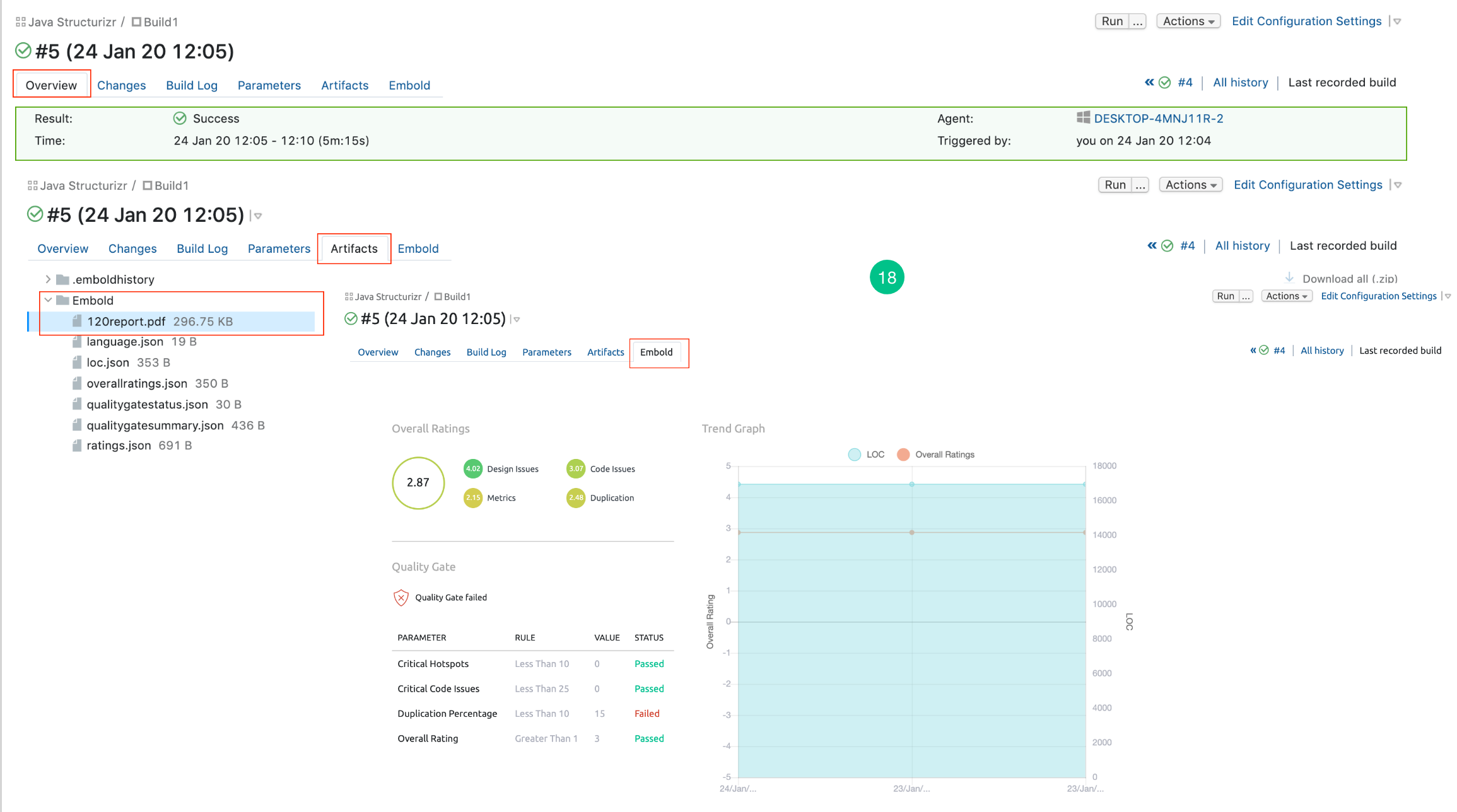
Task: Click the Windows agent icon beside DESKTOP-4MNJ11R-2
Action: (1083, 117)
